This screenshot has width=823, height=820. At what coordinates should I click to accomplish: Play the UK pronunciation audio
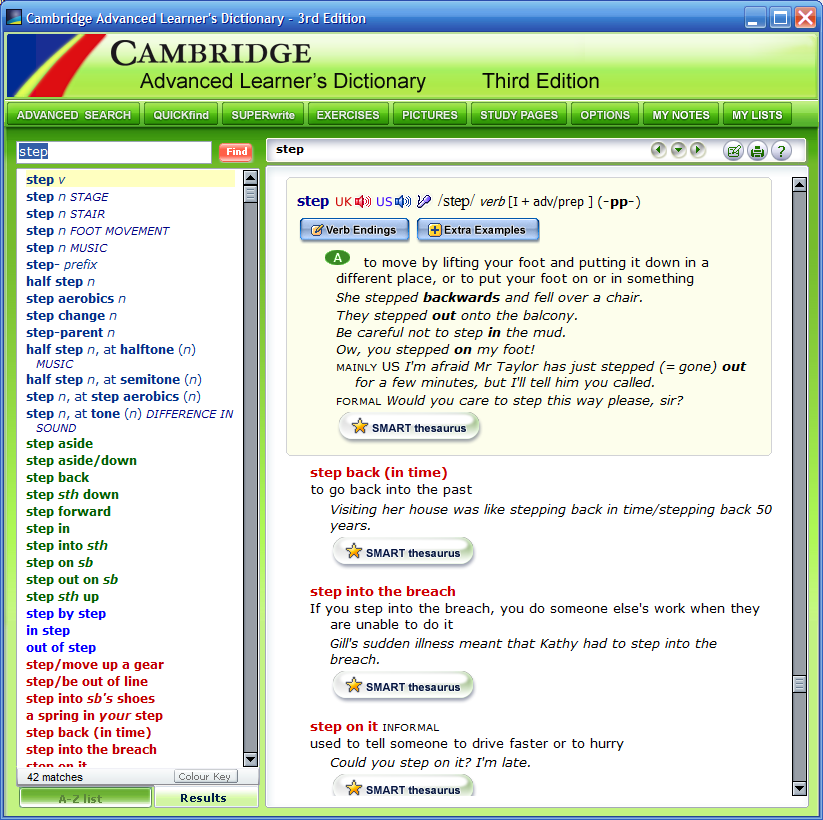click(363, 202)
